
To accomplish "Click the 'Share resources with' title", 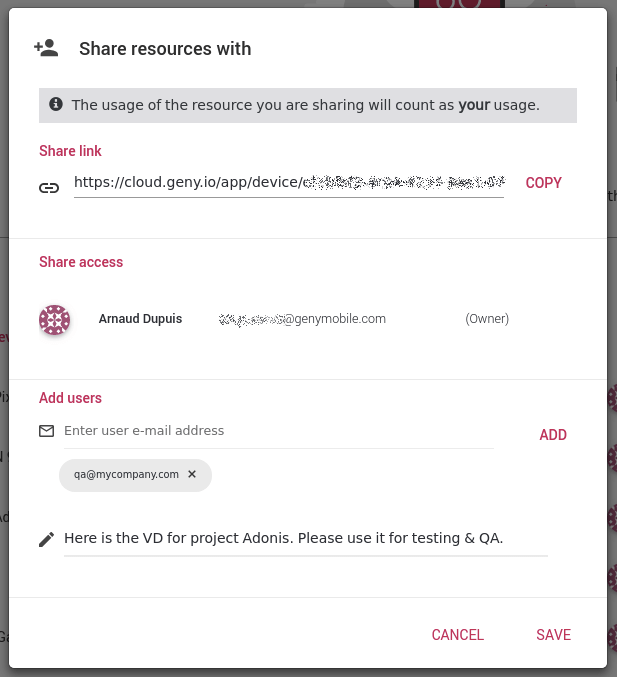I will [x=165, y=49].
